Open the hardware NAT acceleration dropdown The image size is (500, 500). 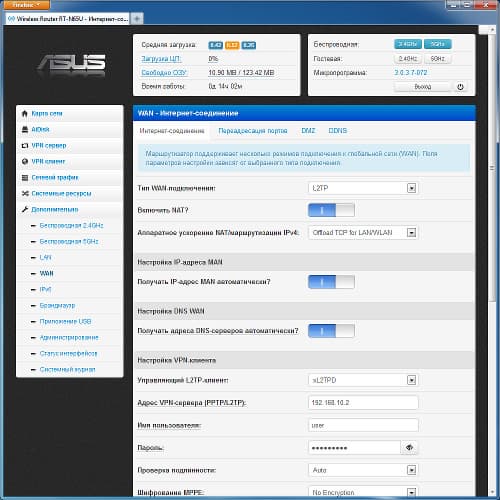coord(363,233)
